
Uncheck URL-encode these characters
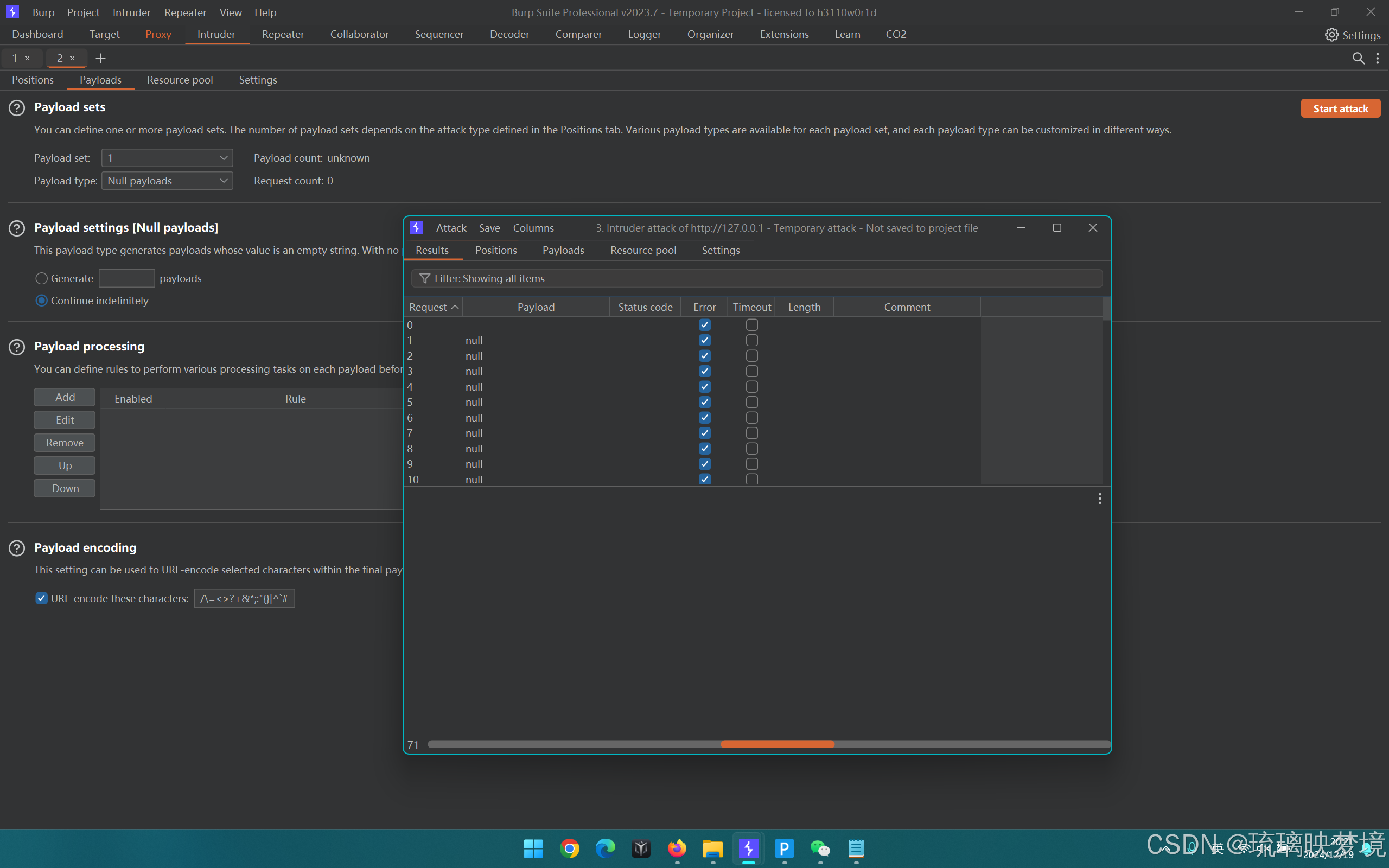41,598
